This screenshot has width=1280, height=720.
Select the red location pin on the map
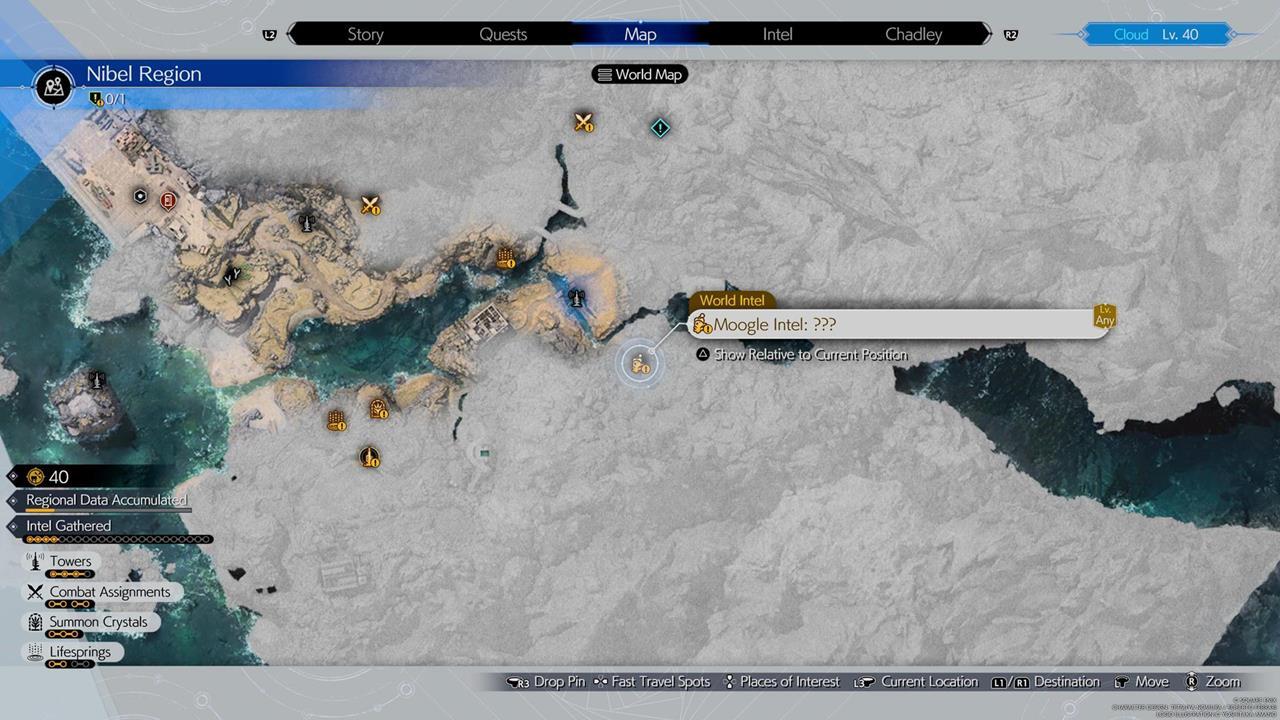coord(168,201)
